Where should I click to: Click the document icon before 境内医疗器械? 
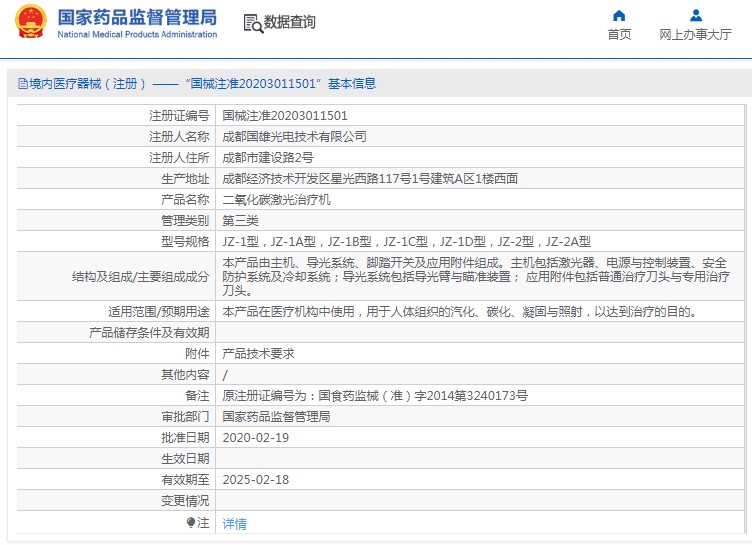(23, 84)
